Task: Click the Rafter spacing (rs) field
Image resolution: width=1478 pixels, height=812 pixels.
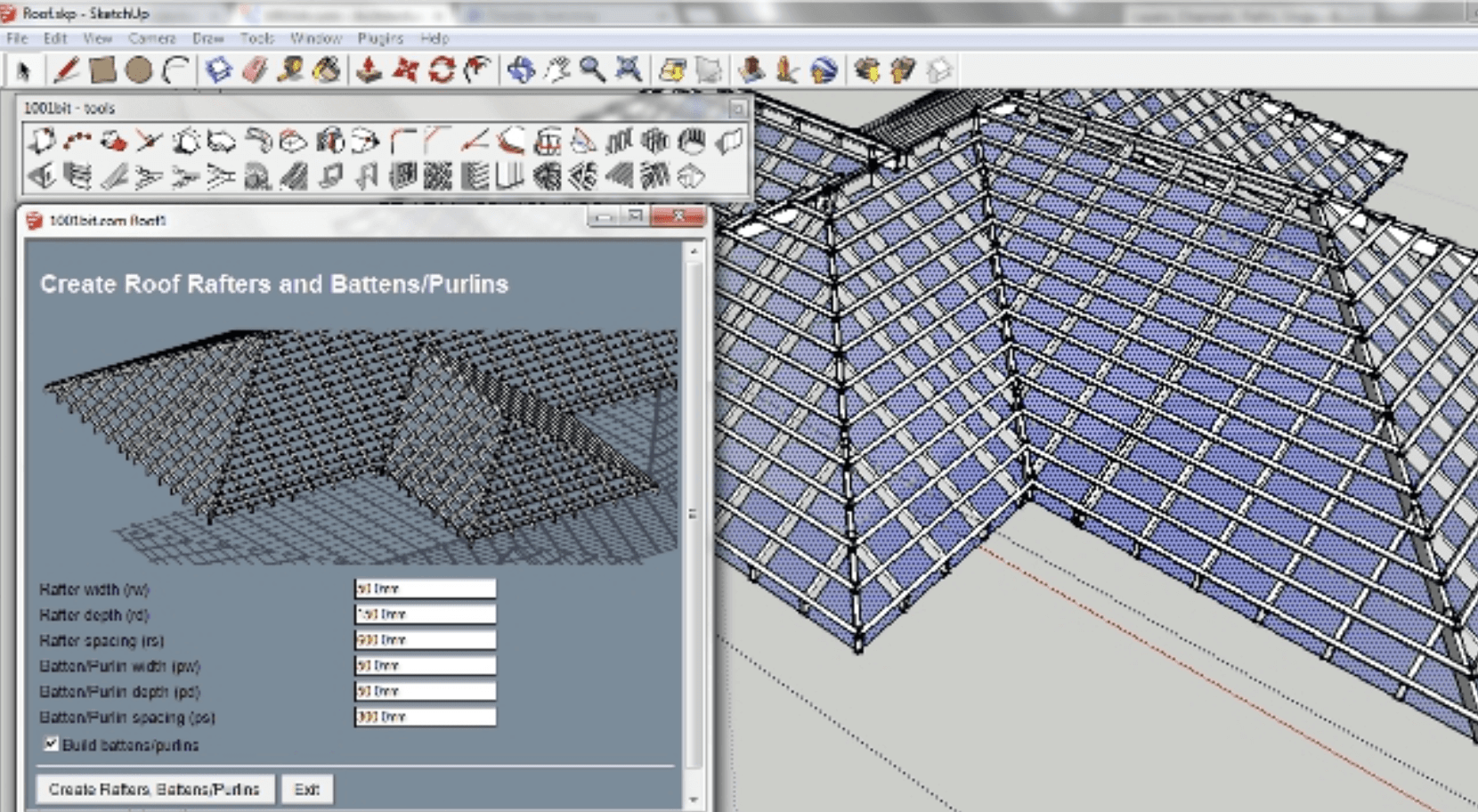Action: (425, 639)
